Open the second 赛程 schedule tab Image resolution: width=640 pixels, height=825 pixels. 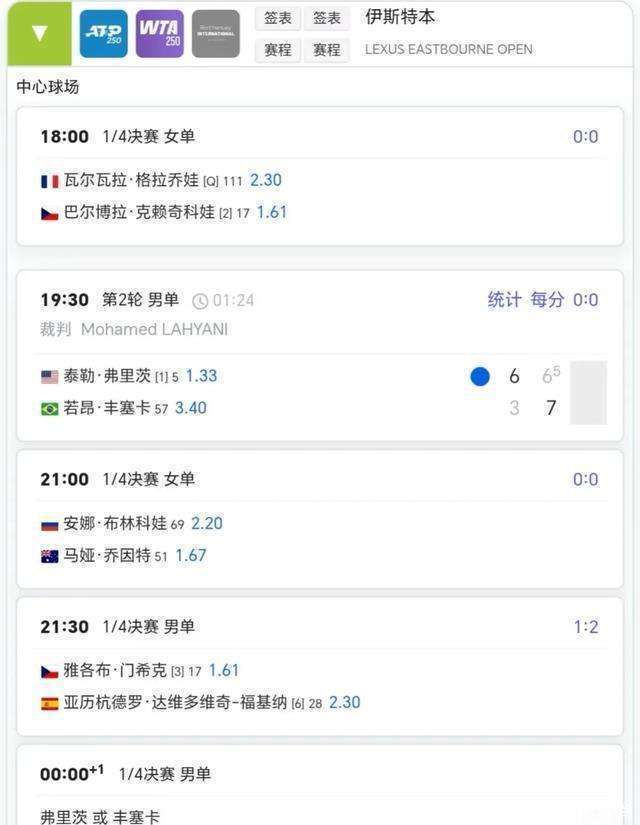(327, 51)
